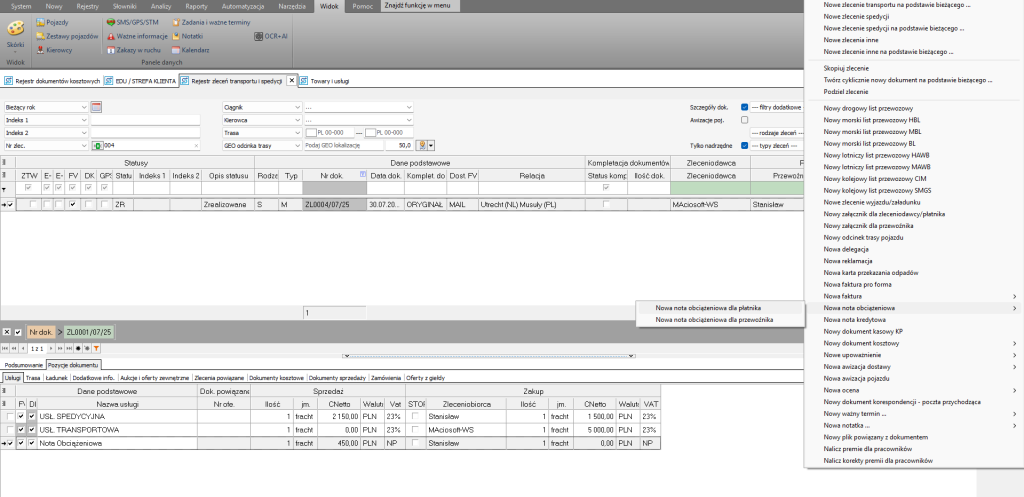Launch the OCR+AI tool
1024x497 pixels.
270,35
